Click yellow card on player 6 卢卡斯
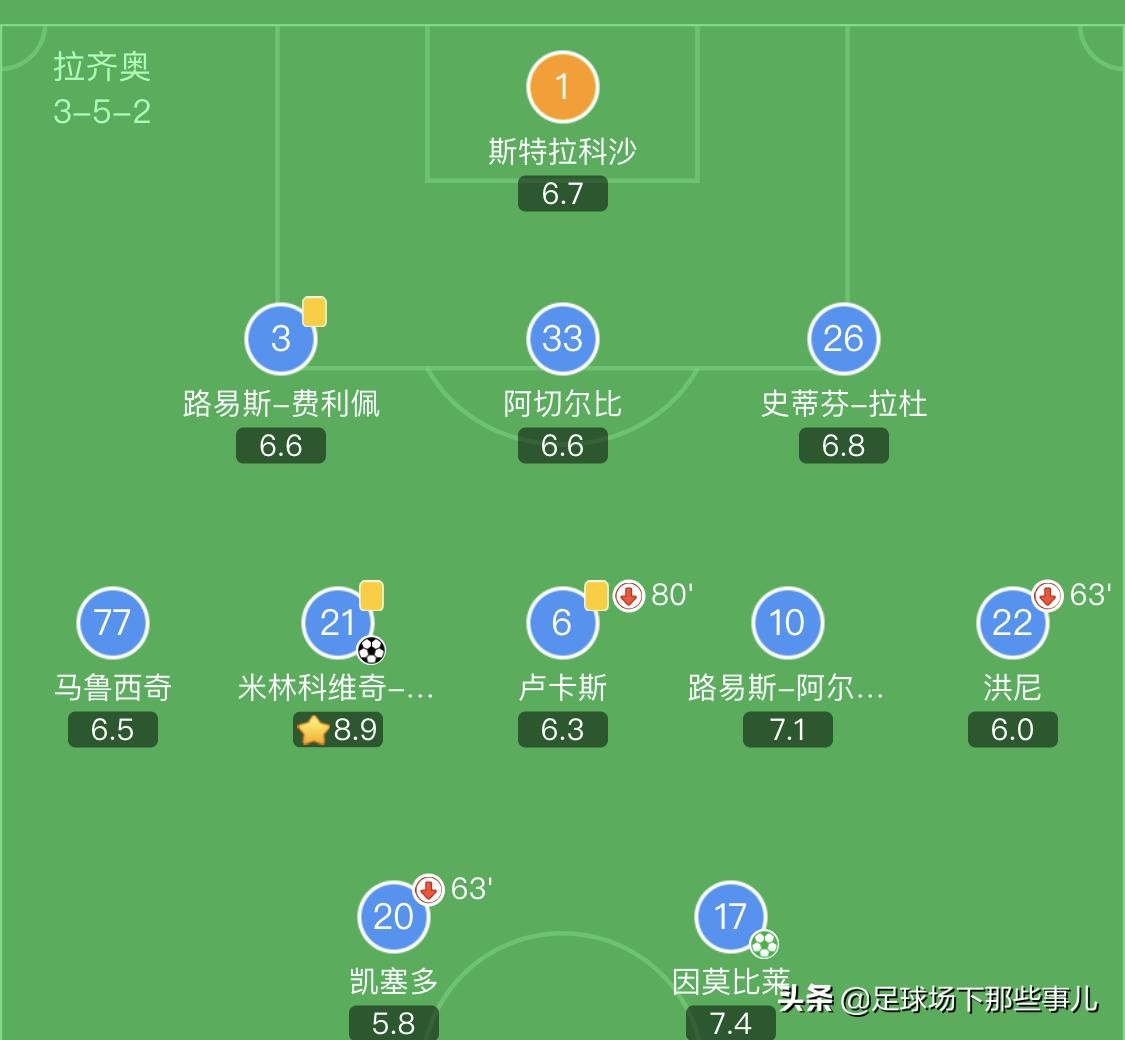This screenshot has width=1125, height=1040. 596,595
